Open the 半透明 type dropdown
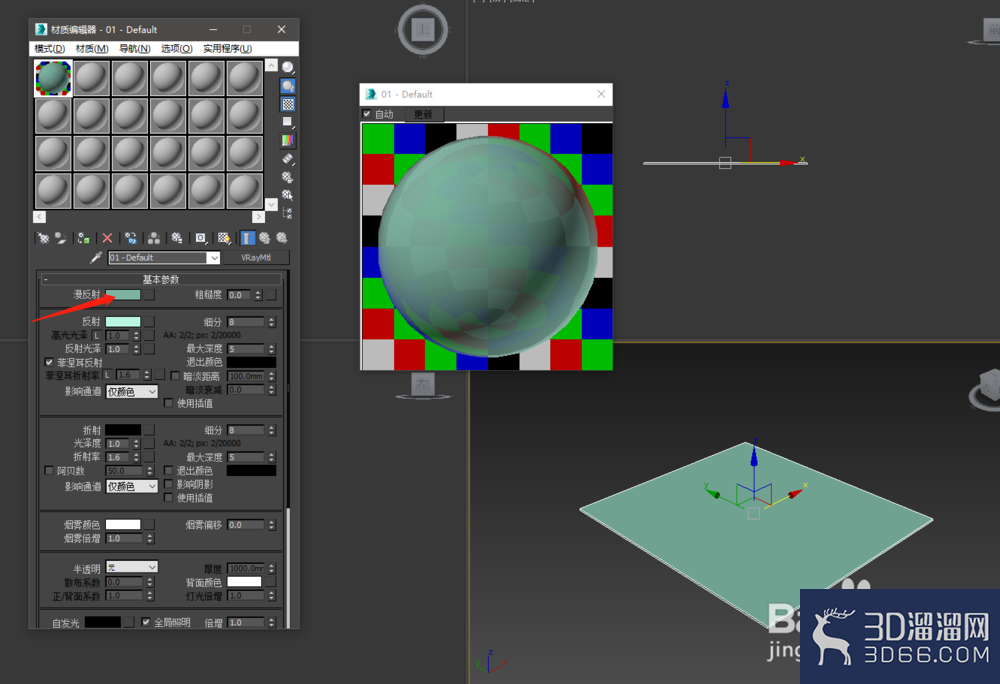 click(131, 567)
